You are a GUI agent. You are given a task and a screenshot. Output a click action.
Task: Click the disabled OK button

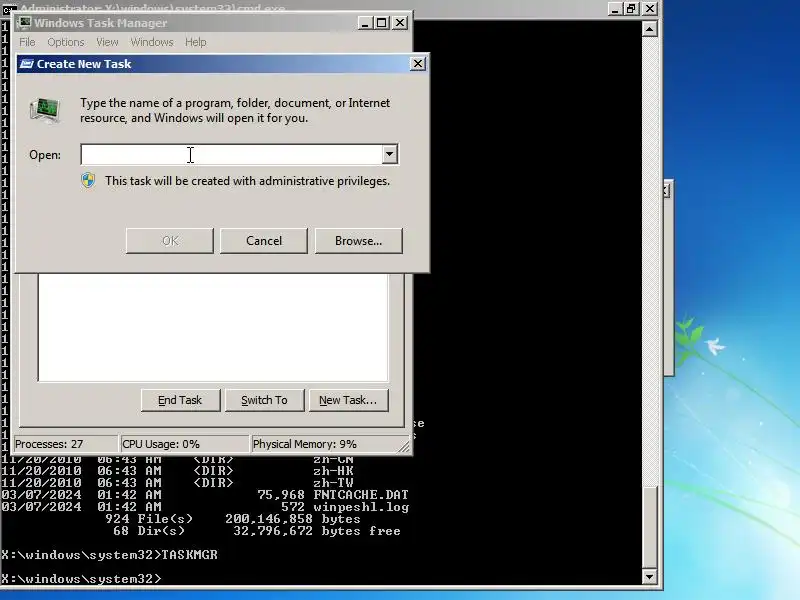pos(170,241)
